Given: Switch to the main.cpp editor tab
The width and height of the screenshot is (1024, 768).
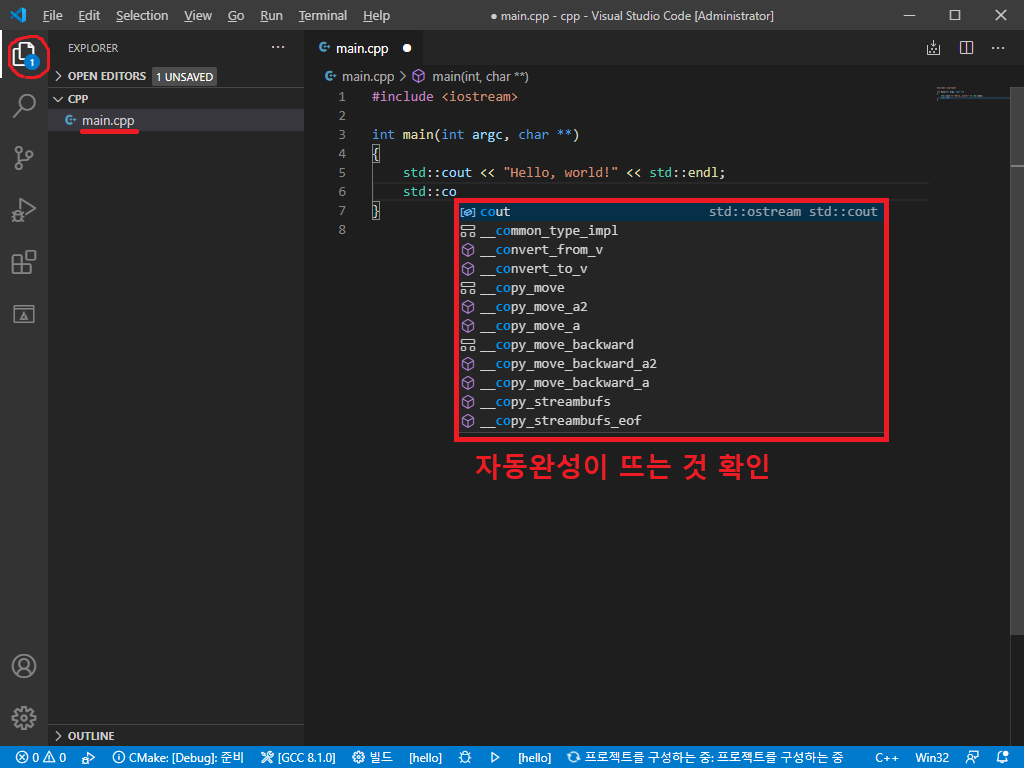Looking at the screenshot, I should pos(362,48).
